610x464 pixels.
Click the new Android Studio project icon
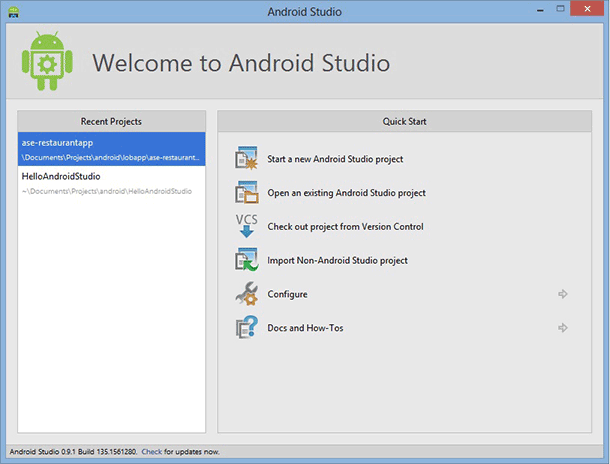coord(246,158)
